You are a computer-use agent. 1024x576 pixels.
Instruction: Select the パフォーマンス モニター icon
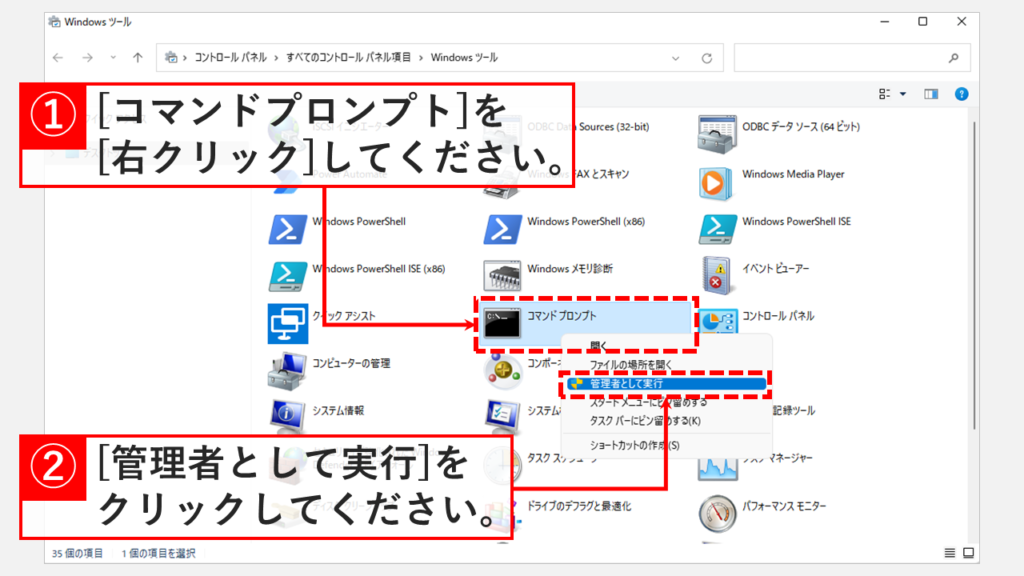717,513
